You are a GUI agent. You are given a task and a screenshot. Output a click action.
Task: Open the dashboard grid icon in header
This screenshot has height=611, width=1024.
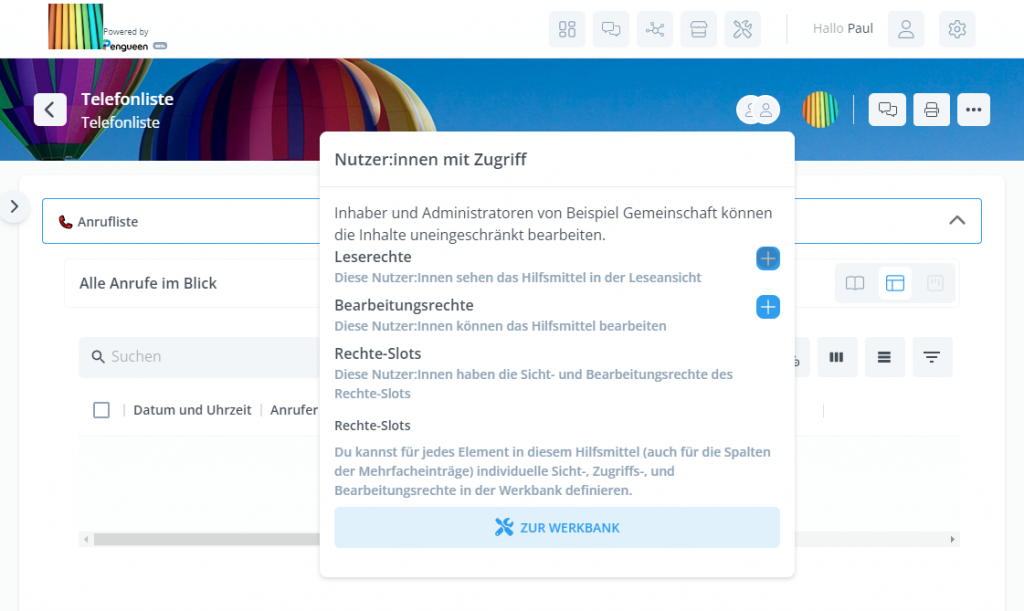(x=567, y=29)
